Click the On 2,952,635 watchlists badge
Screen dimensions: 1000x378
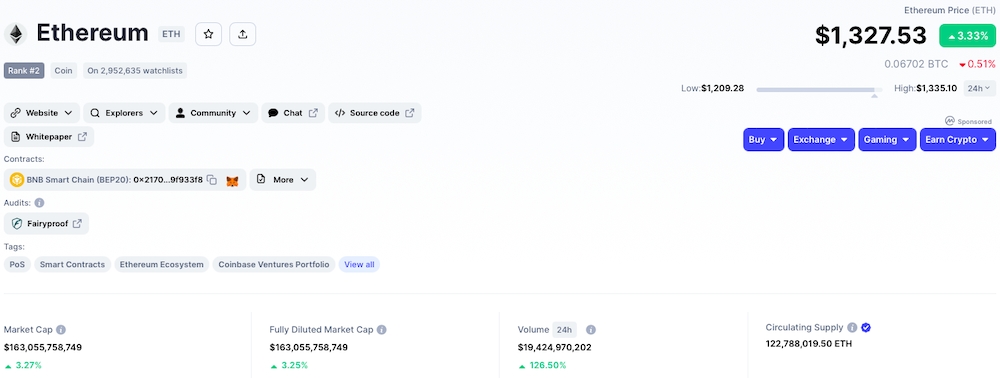[x=135, y=70]
